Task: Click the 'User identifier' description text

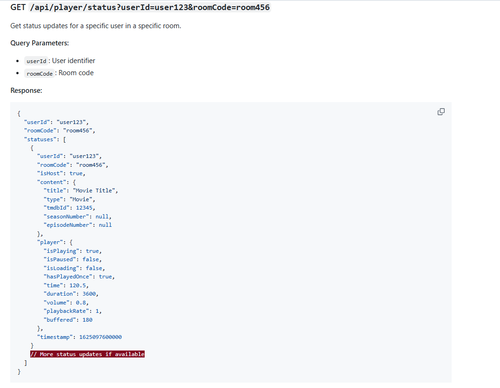Action: pyautogui.click(x=73, y=61)
